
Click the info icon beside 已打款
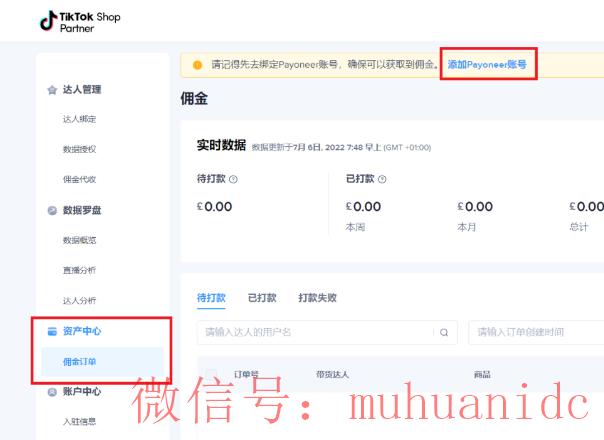[382, 179]
